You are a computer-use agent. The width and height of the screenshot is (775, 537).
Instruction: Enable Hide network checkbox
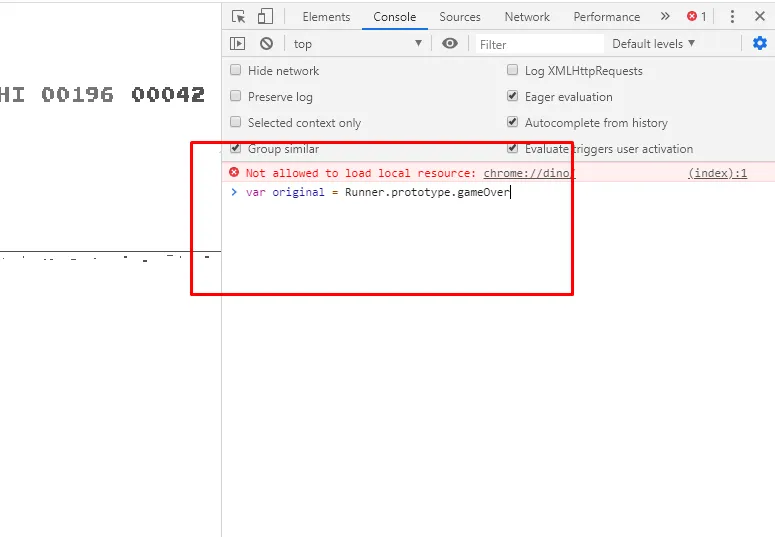click(x=236, y=70)
